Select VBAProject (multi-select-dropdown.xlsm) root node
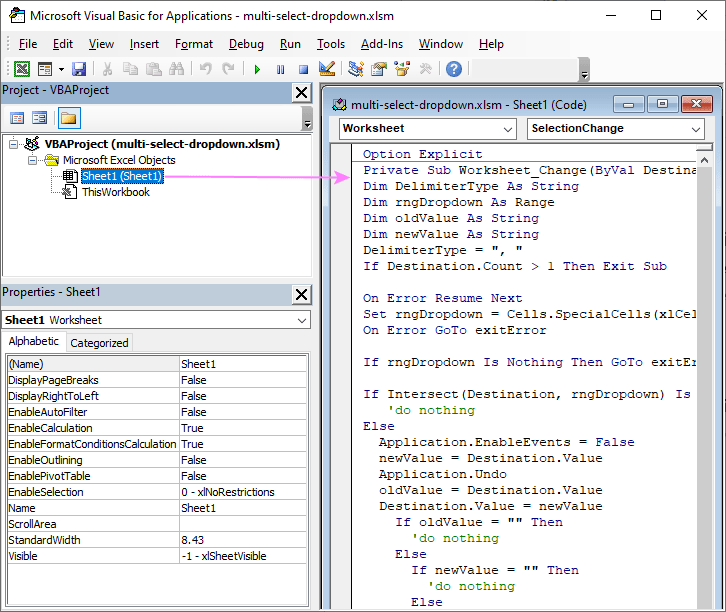 coord(162,144)
